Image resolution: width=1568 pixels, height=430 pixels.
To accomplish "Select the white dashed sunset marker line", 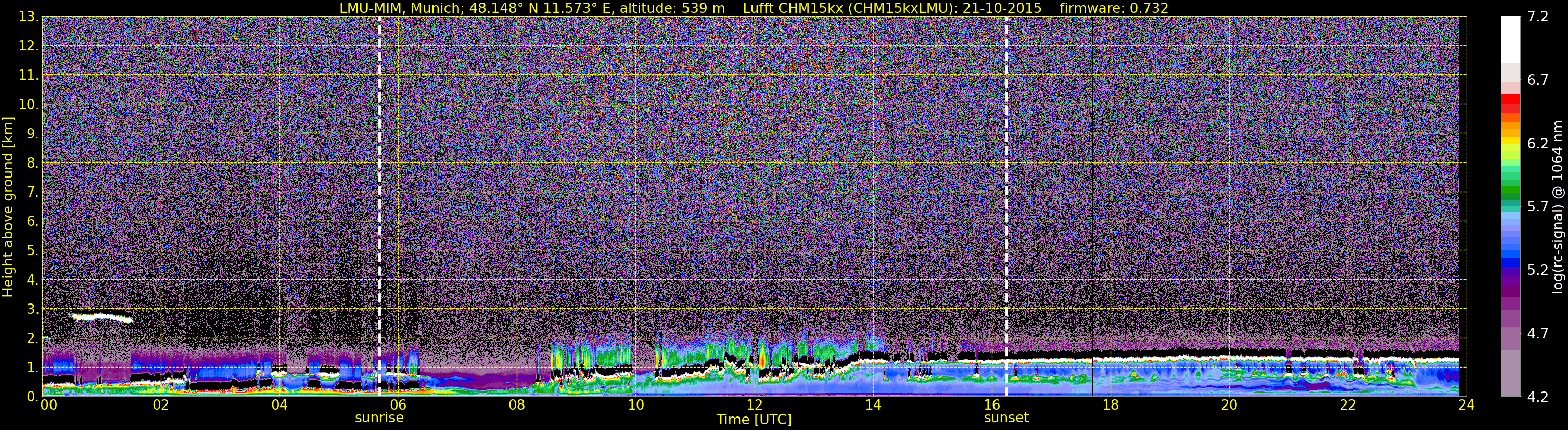I will click(x=1006, y=206).
